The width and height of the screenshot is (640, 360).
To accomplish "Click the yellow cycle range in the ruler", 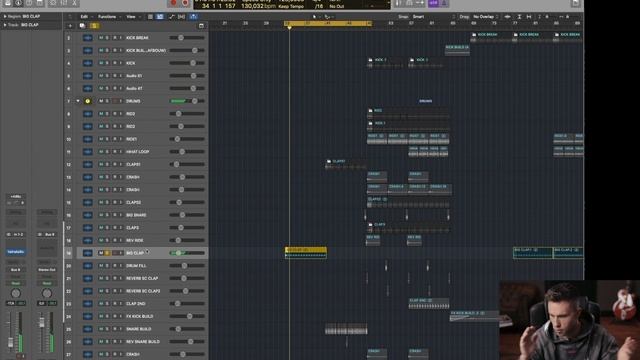I will pyautogui.click(x=328, y=24).
